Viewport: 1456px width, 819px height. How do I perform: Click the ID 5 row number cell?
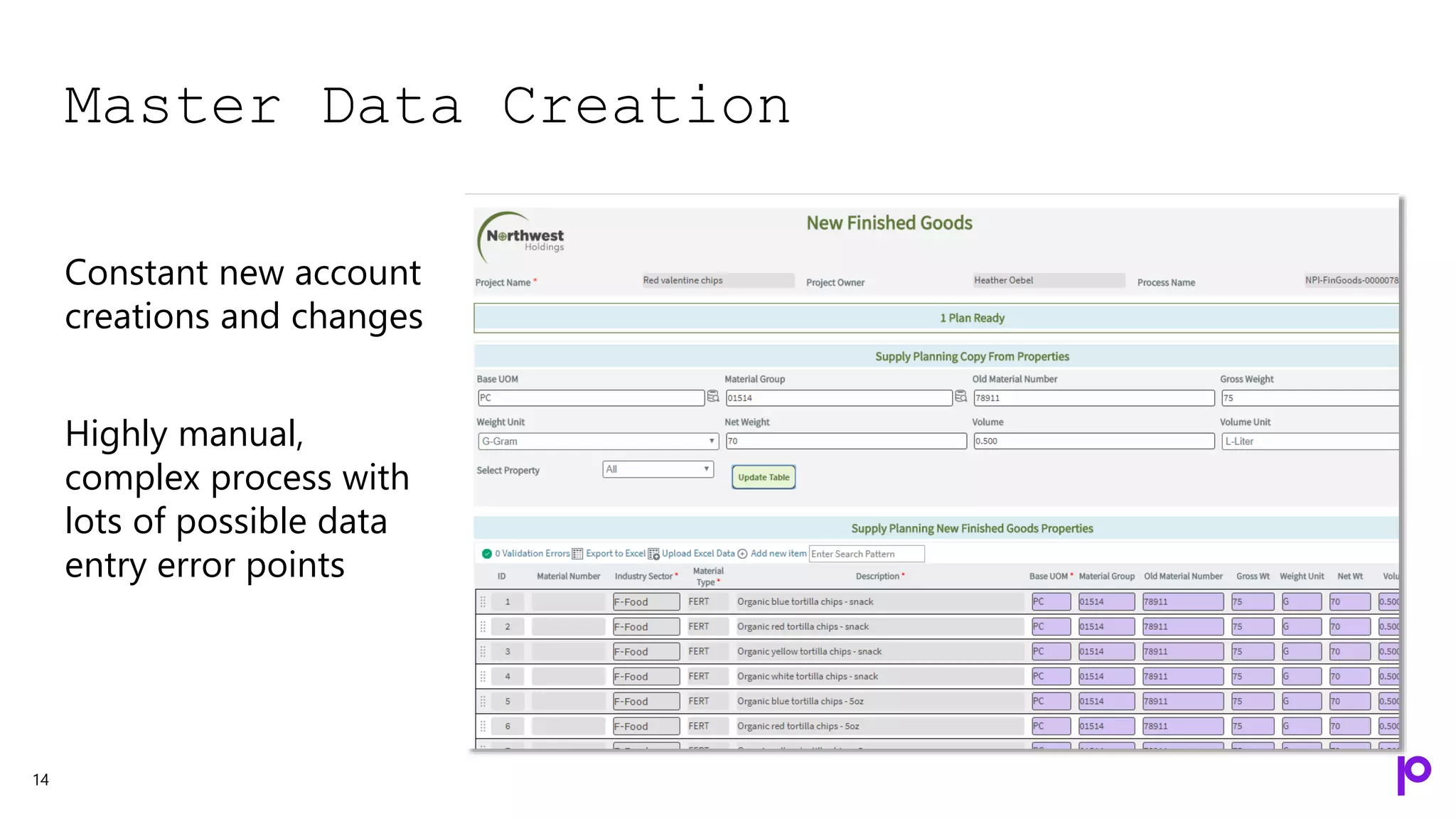(508, 702)
